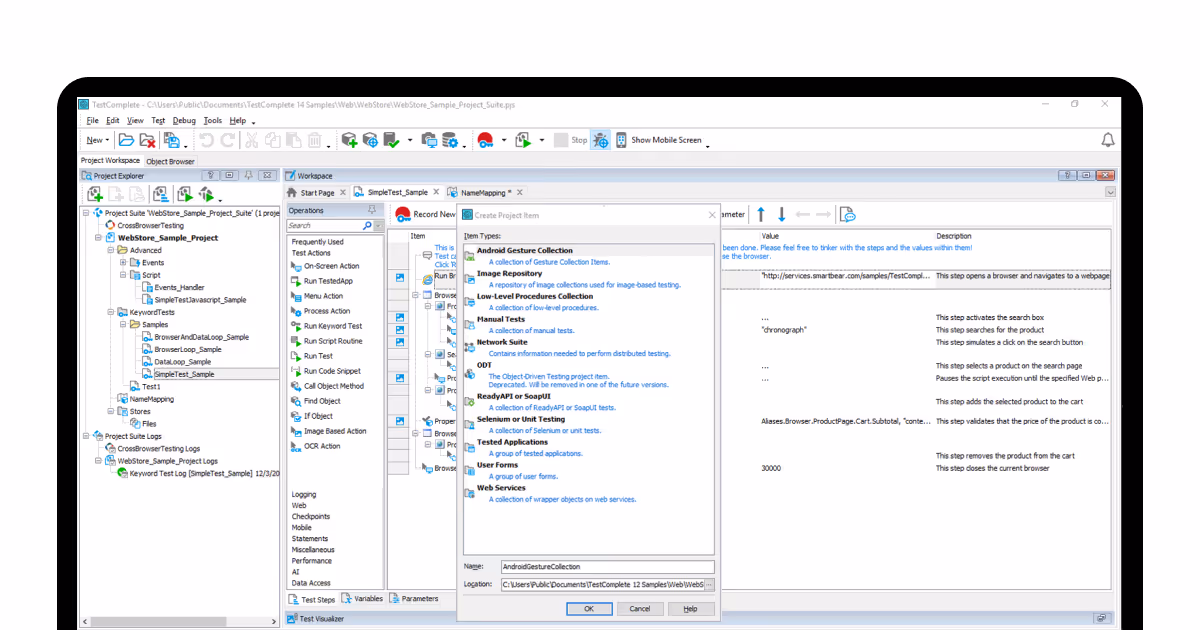Pin the Operations panel with pushpin icon

[x=372, y=210]
